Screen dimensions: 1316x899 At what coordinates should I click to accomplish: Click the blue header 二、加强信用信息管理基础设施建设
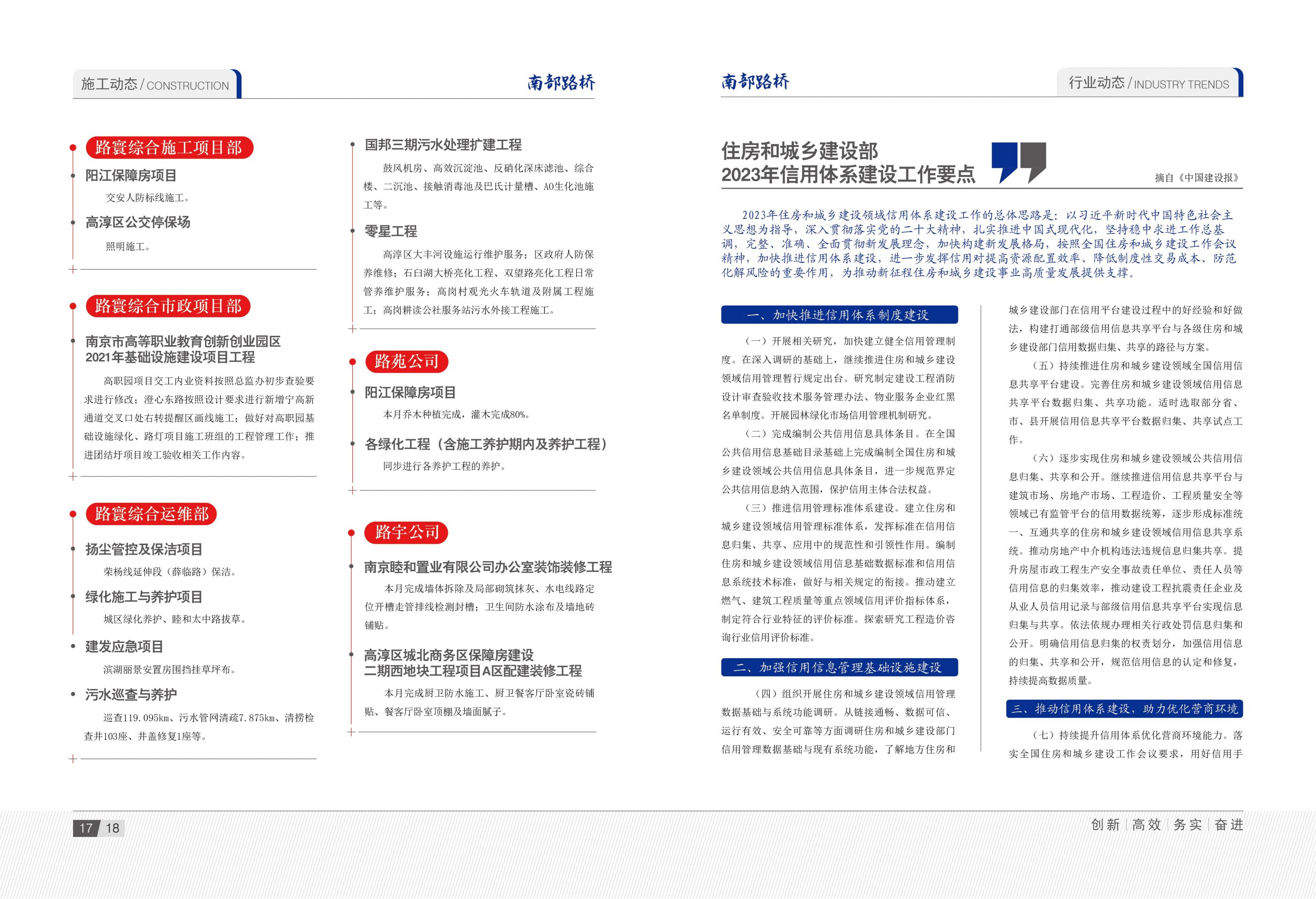pyautogui.click(x=839, y=668)
